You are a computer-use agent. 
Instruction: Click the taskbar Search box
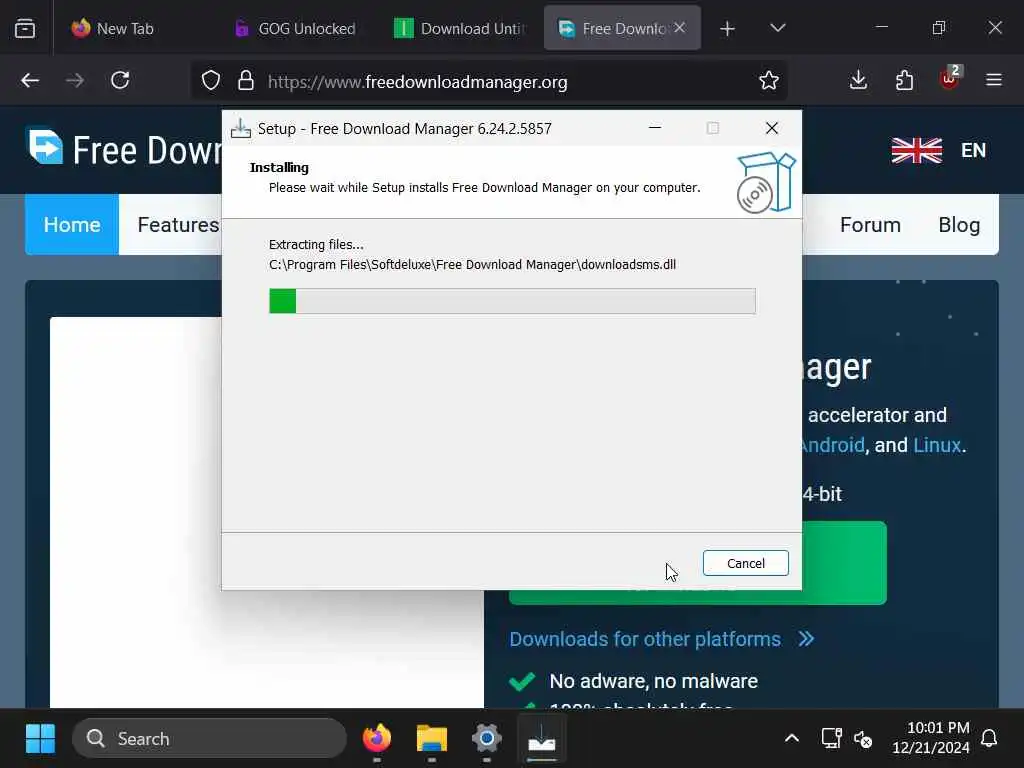[209, 739]
